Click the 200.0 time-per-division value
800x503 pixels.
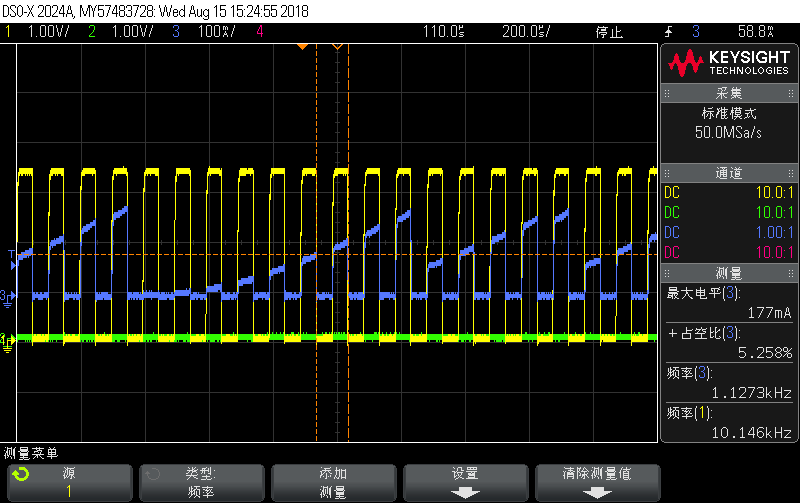pyautogui.click(x=526, y=32)
